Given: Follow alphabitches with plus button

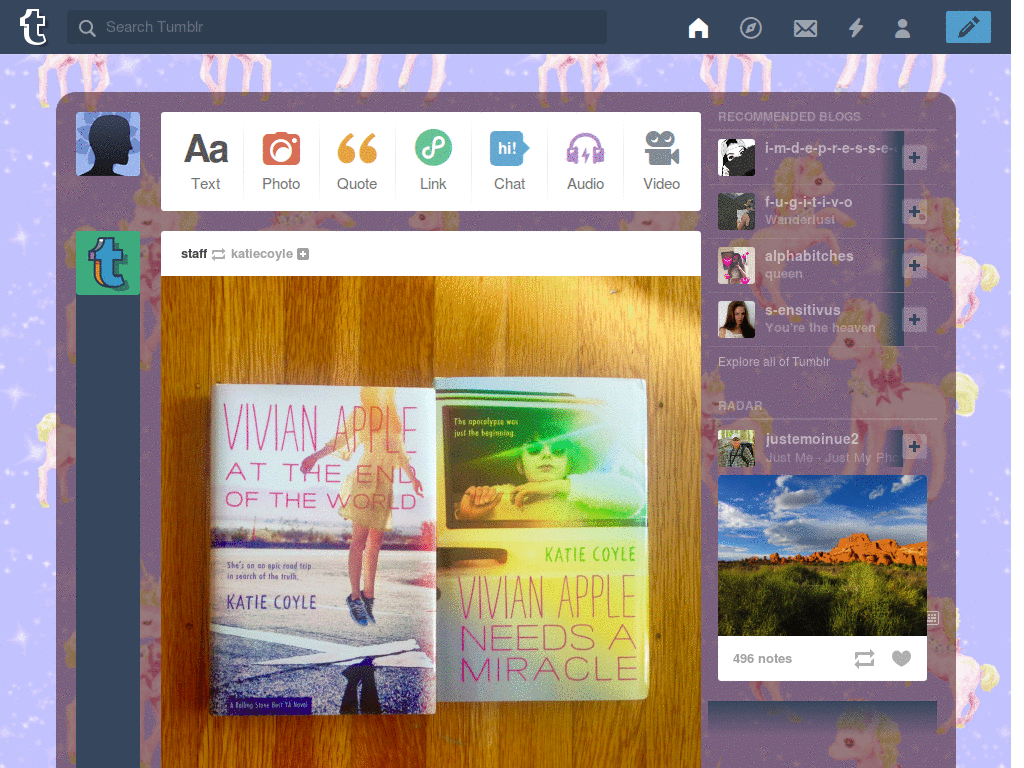Looking at the screenshot, I should [x=914, y=265].
